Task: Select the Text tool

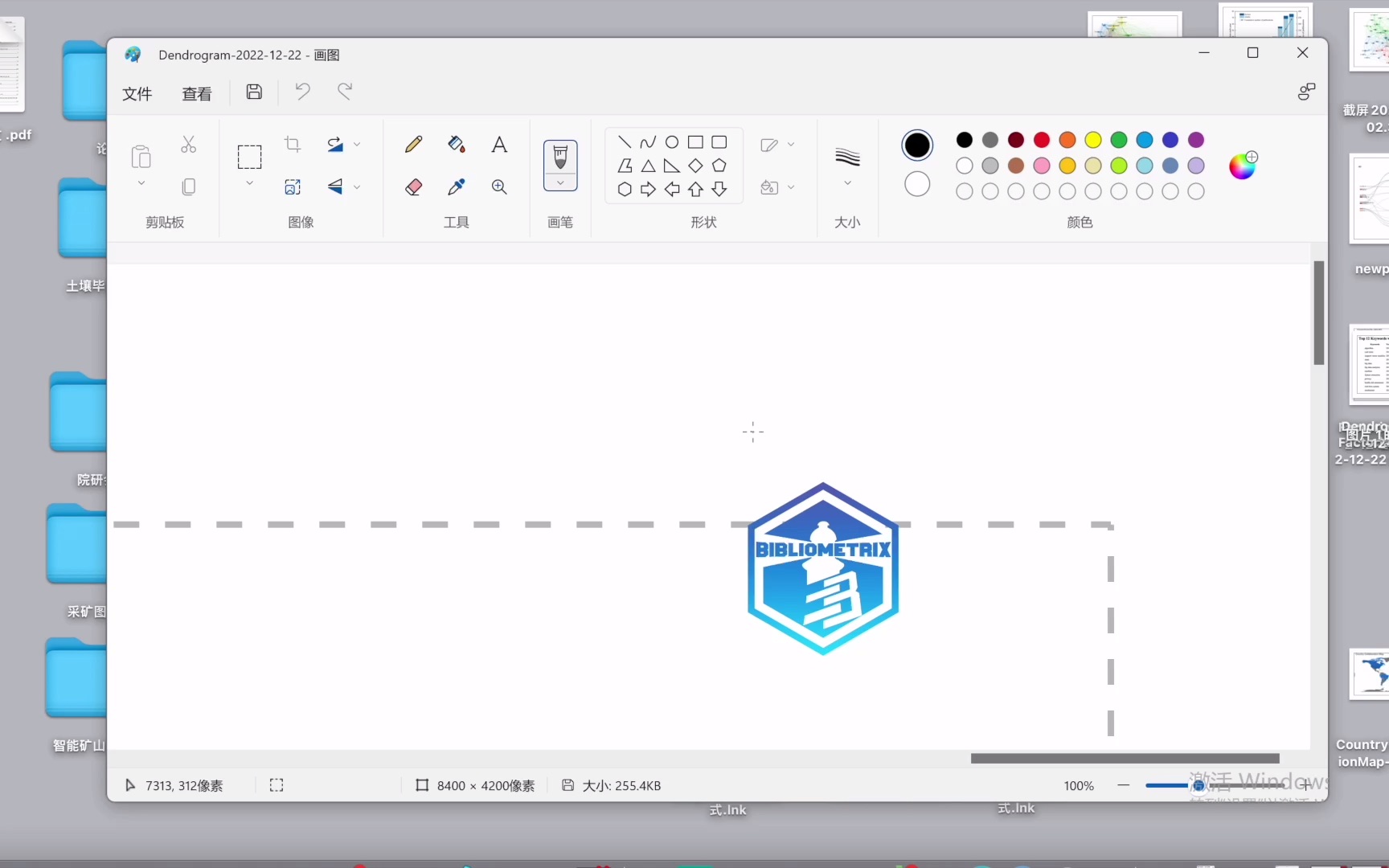Action: coord(499,145)
